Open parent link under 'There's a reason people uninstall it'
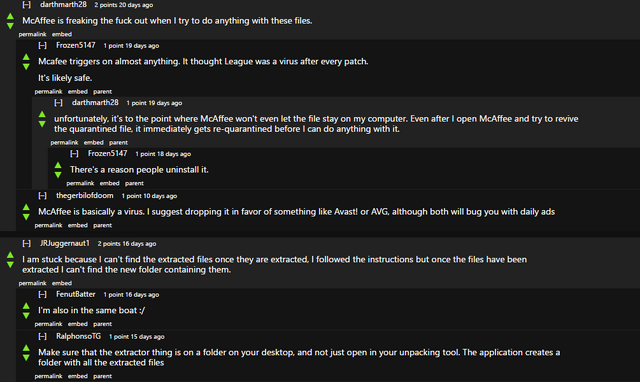 coord(134,184)
